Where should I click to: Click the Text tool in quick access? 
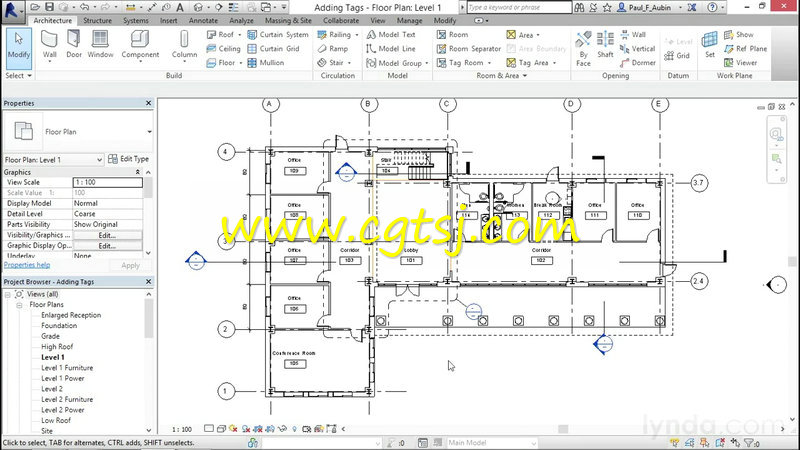[x=180, y=7]
